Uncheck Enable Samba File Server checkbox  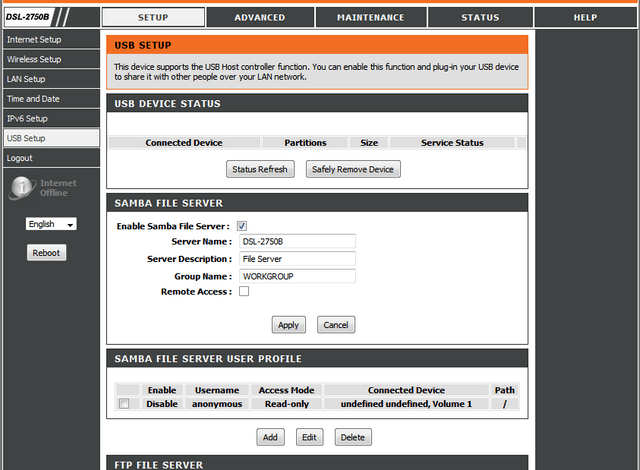pos(242,226)
